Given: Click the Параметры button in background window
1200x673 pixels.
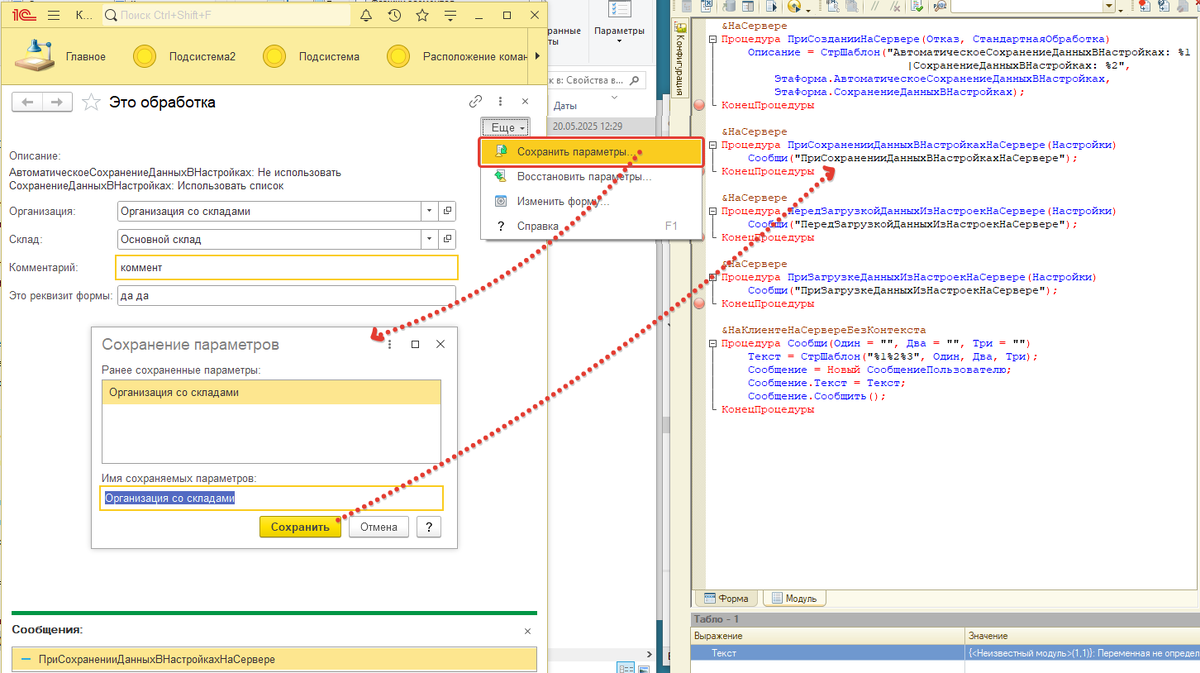Looking at the screenshot, I should 620,20.
